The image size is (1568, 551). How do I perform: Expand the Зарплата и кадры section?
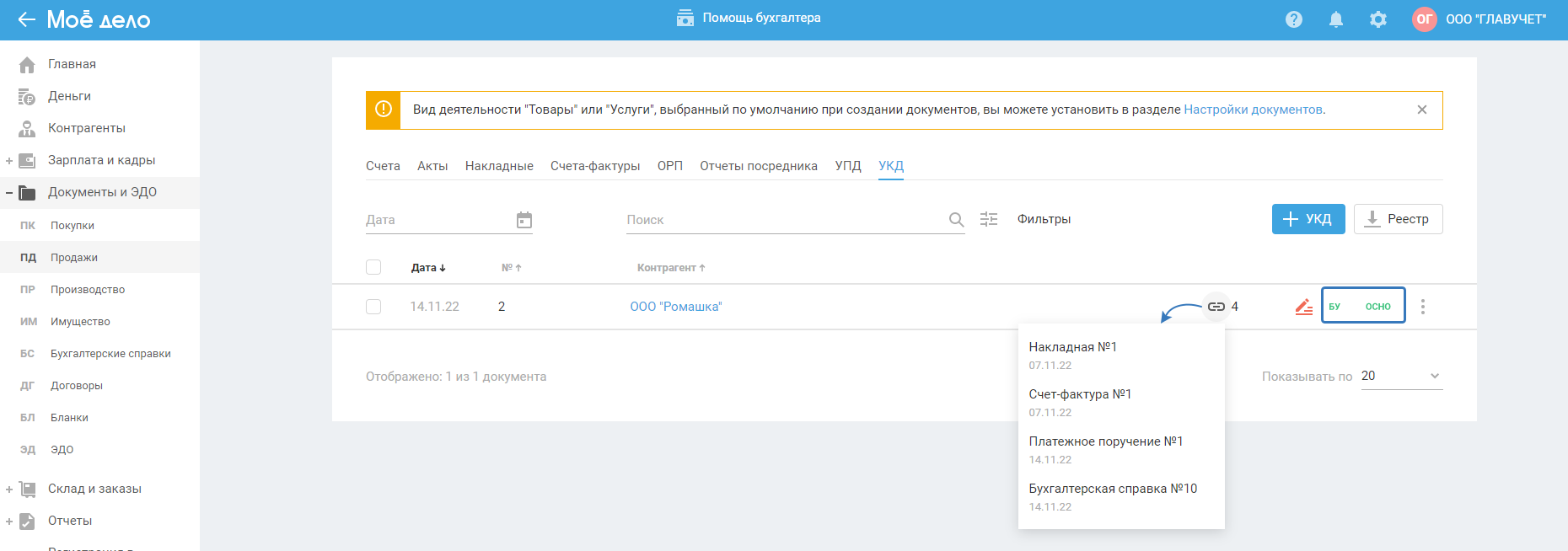[x=9, y=161]
